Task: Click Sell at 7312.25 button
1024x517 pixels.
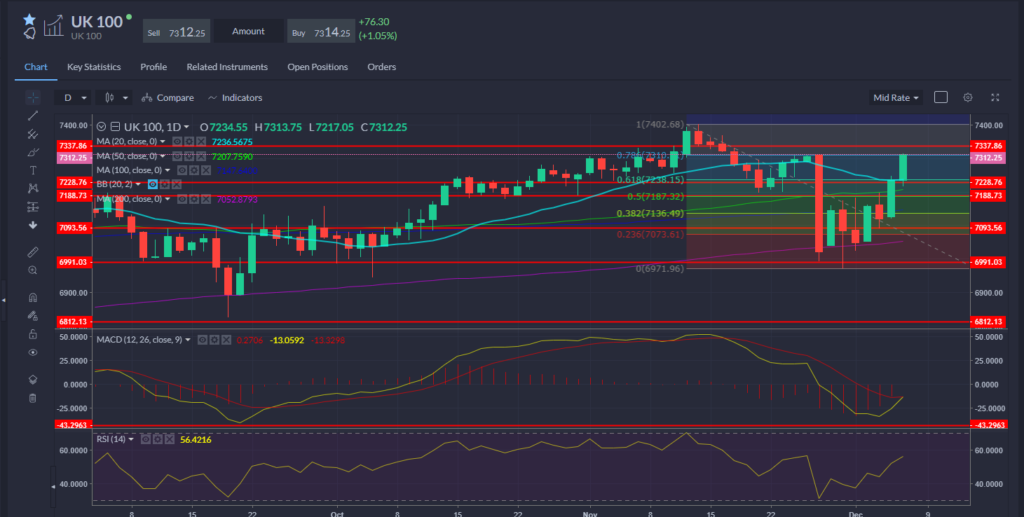Action: tap(176, 31)
